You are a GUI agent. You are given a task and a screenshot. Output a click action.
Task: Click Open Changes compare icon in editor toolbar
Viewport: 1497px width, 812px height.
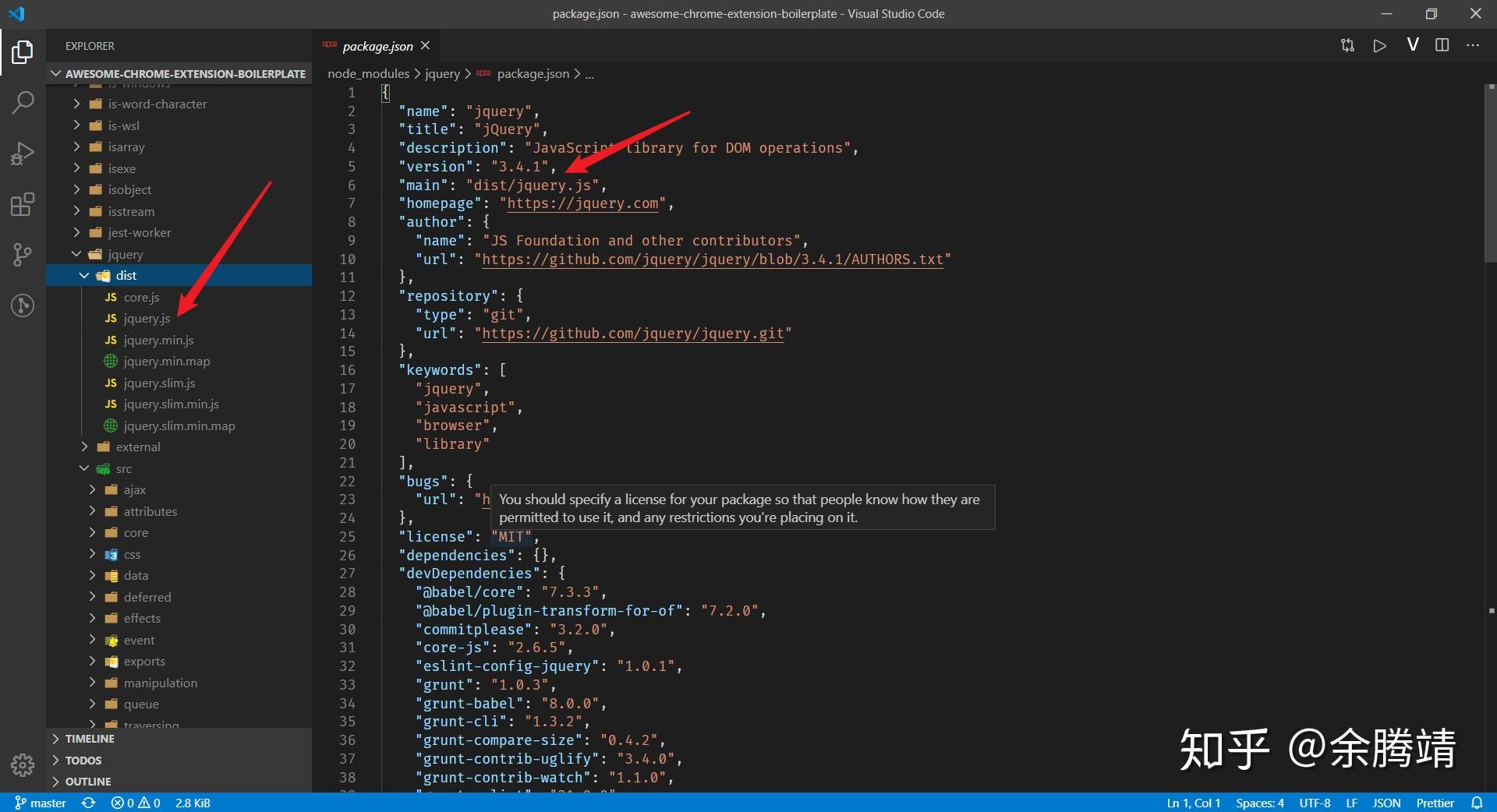point(1347,45)
